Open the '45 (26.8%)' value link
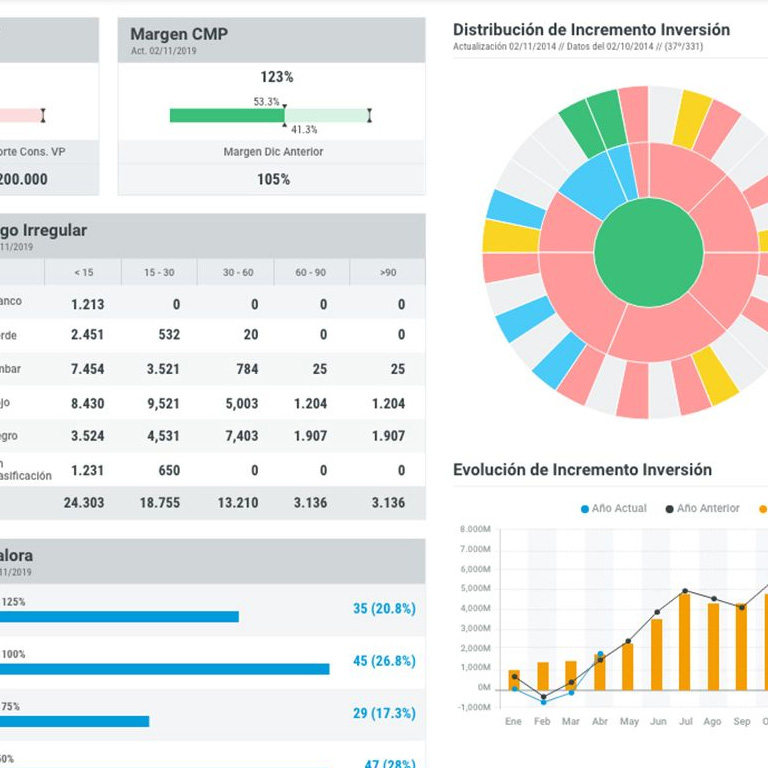 click(x=384, y=661)
